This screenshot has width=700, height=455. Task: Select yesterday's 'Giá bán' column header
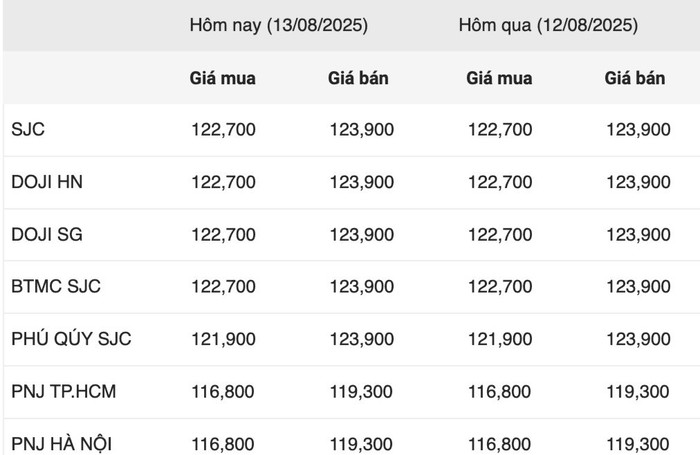point(635,78)
